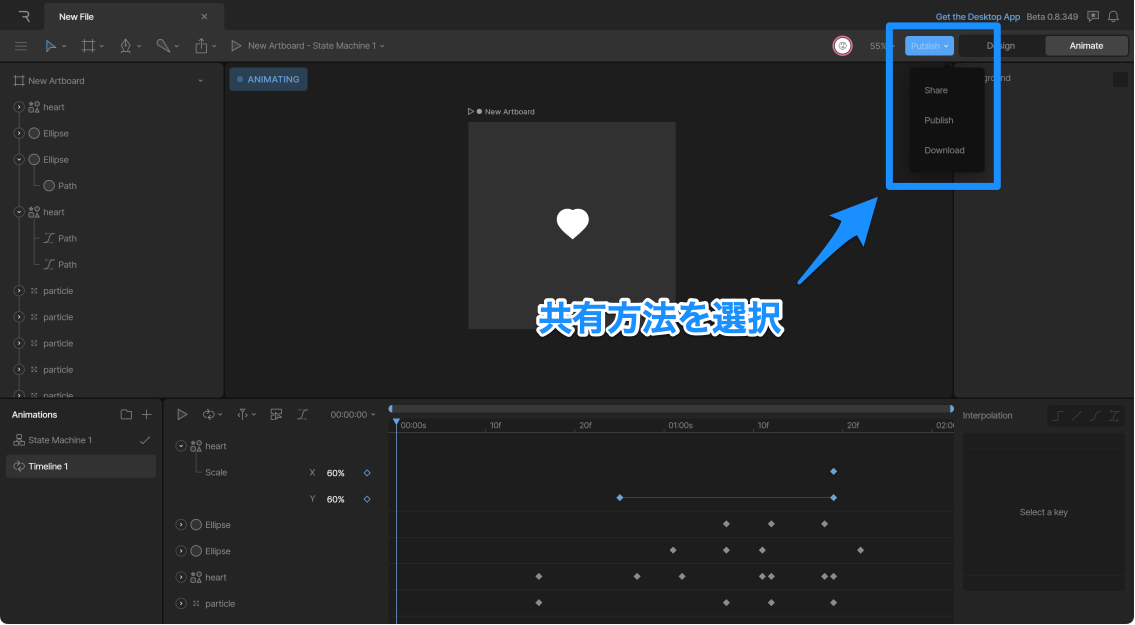Screen dimensions: 1135x625
Task: Toggle a keyframe on Scale X
Action: (367, 472)
